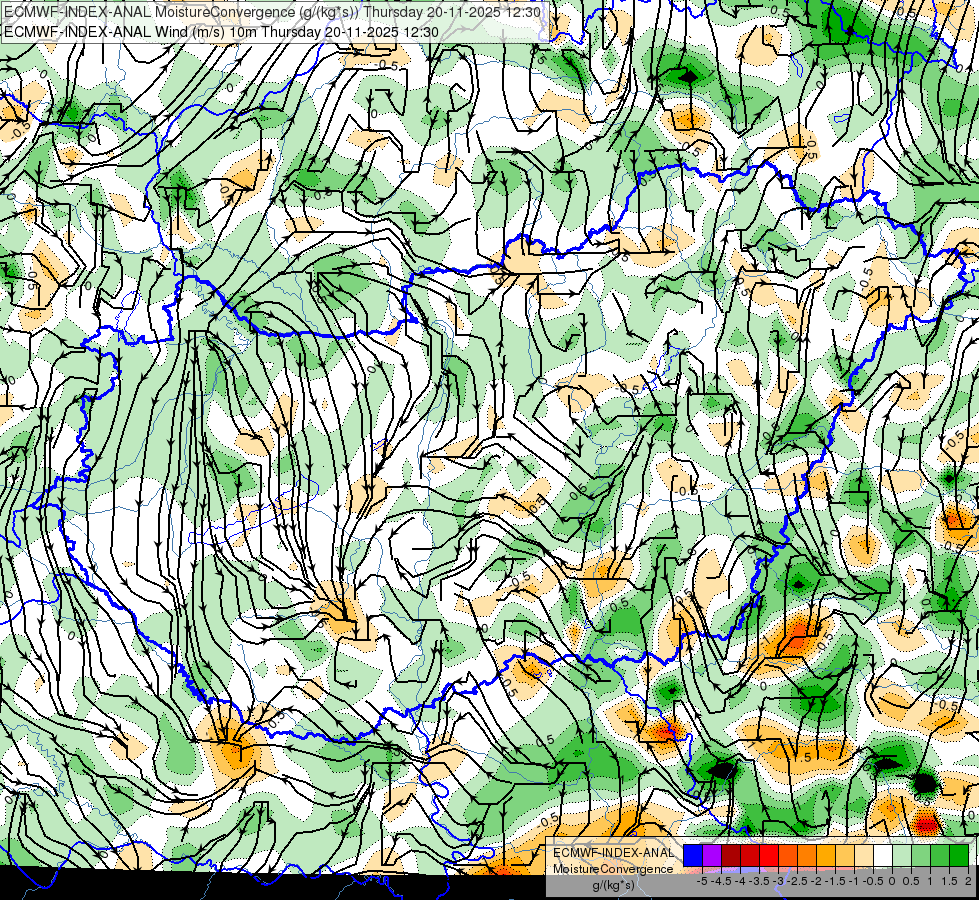Image resolution: width=979 pixels, height=900 pixels.
Task: Click legend swatch between -2 and -1.5 ticks
Action: point(826,855)
